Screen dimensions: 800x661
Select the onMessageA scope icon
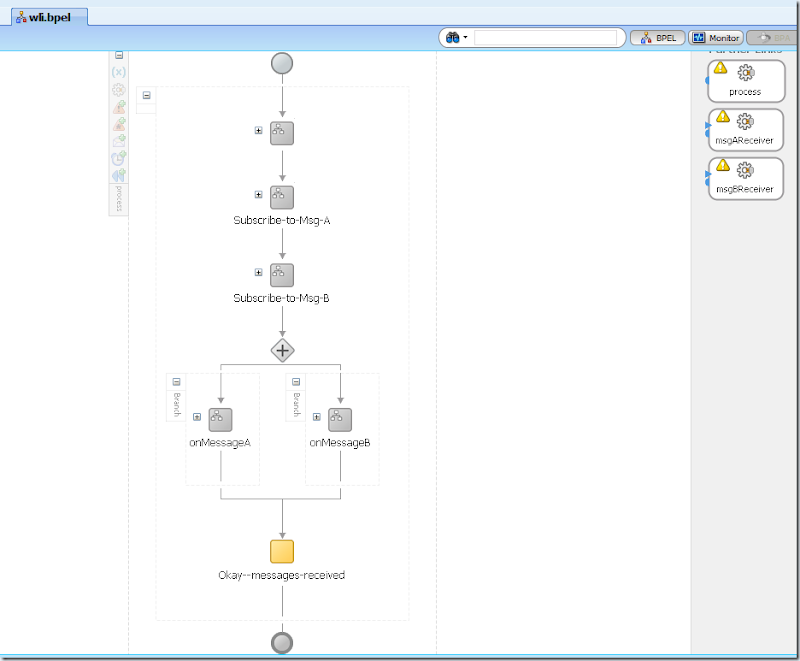click(x=220, y=420)
